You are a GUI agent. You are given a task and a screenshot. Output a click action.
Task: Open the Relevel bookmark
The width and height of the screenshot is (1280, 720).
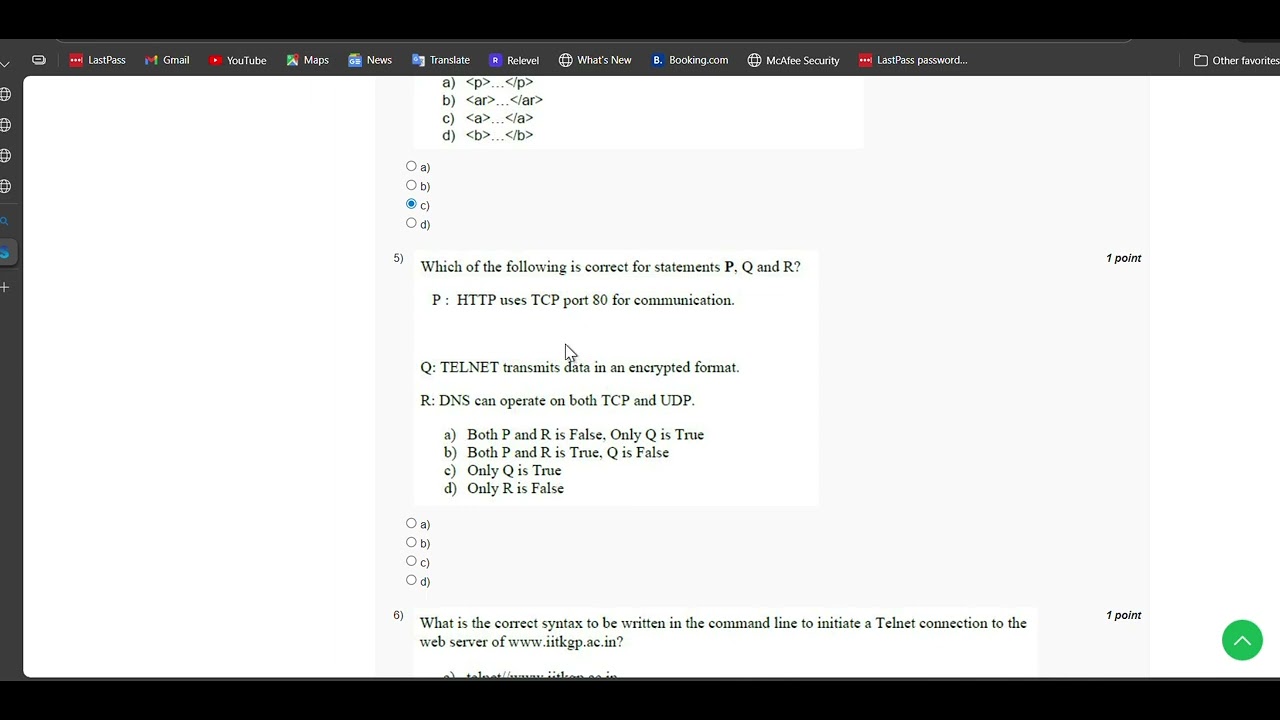tap(514, 60)
